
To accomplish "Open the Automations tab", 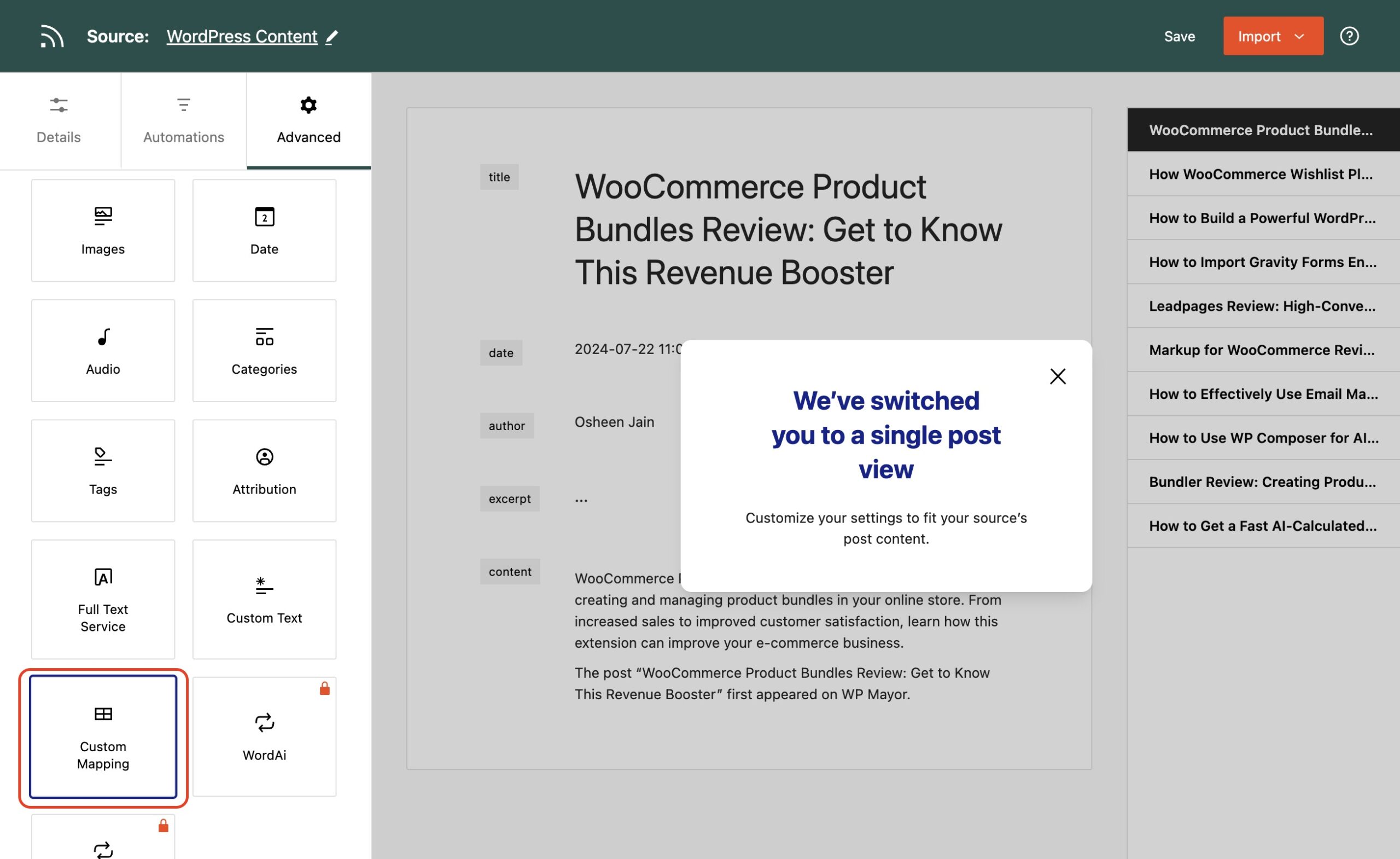I will [x=183, y=120].
